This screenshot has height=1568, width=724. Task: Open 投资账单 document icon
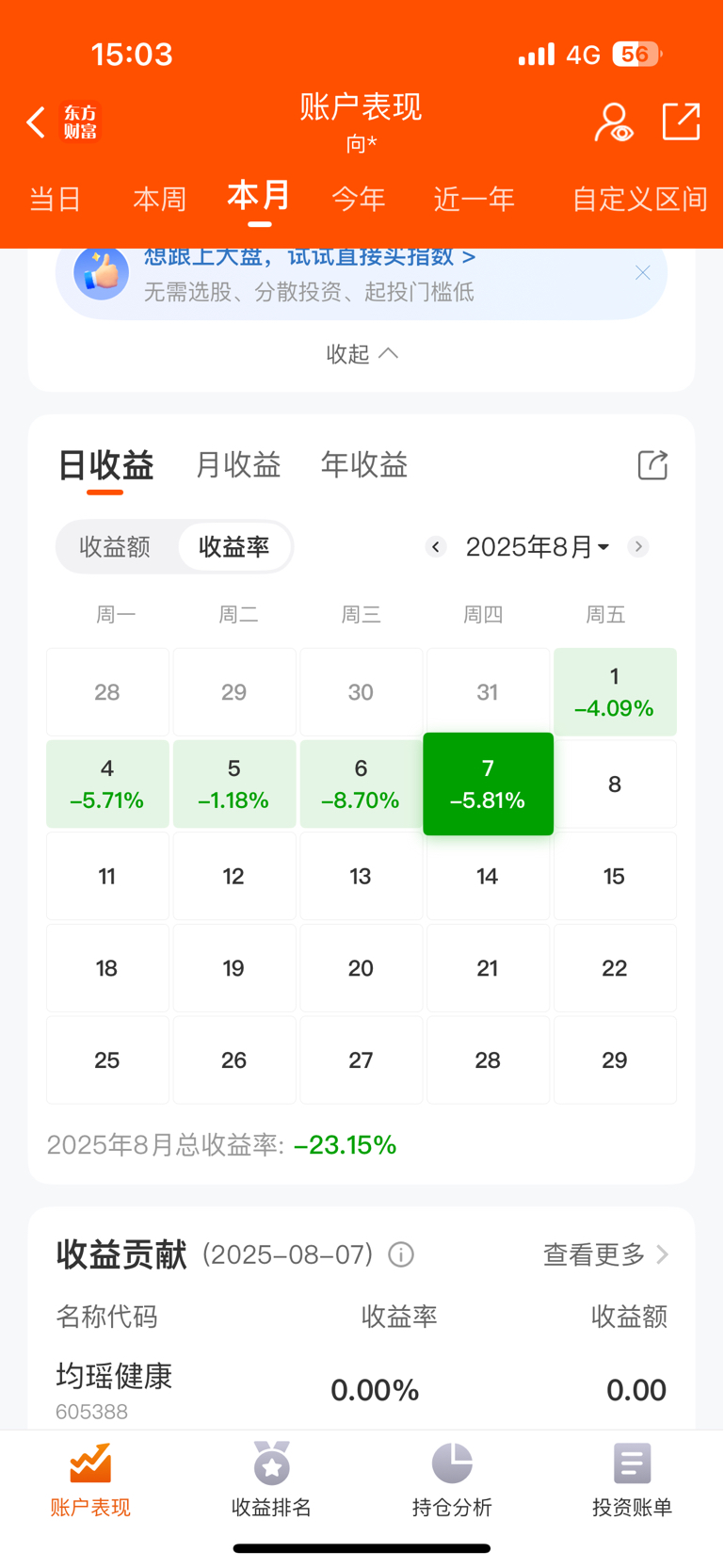tap(632, 1463)
